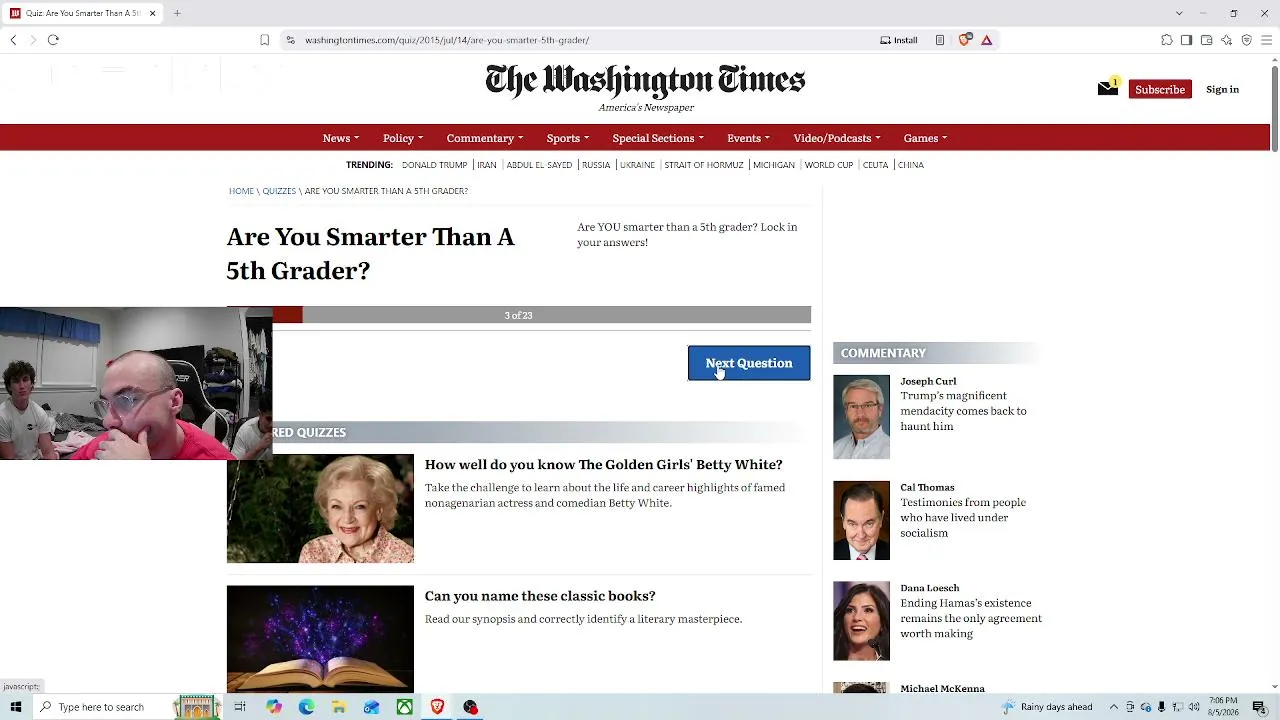The height and width of the screenshot is (720, 1280).
Task: Bookmark this page with the bookmark icon
Action: tap(264, 40)
